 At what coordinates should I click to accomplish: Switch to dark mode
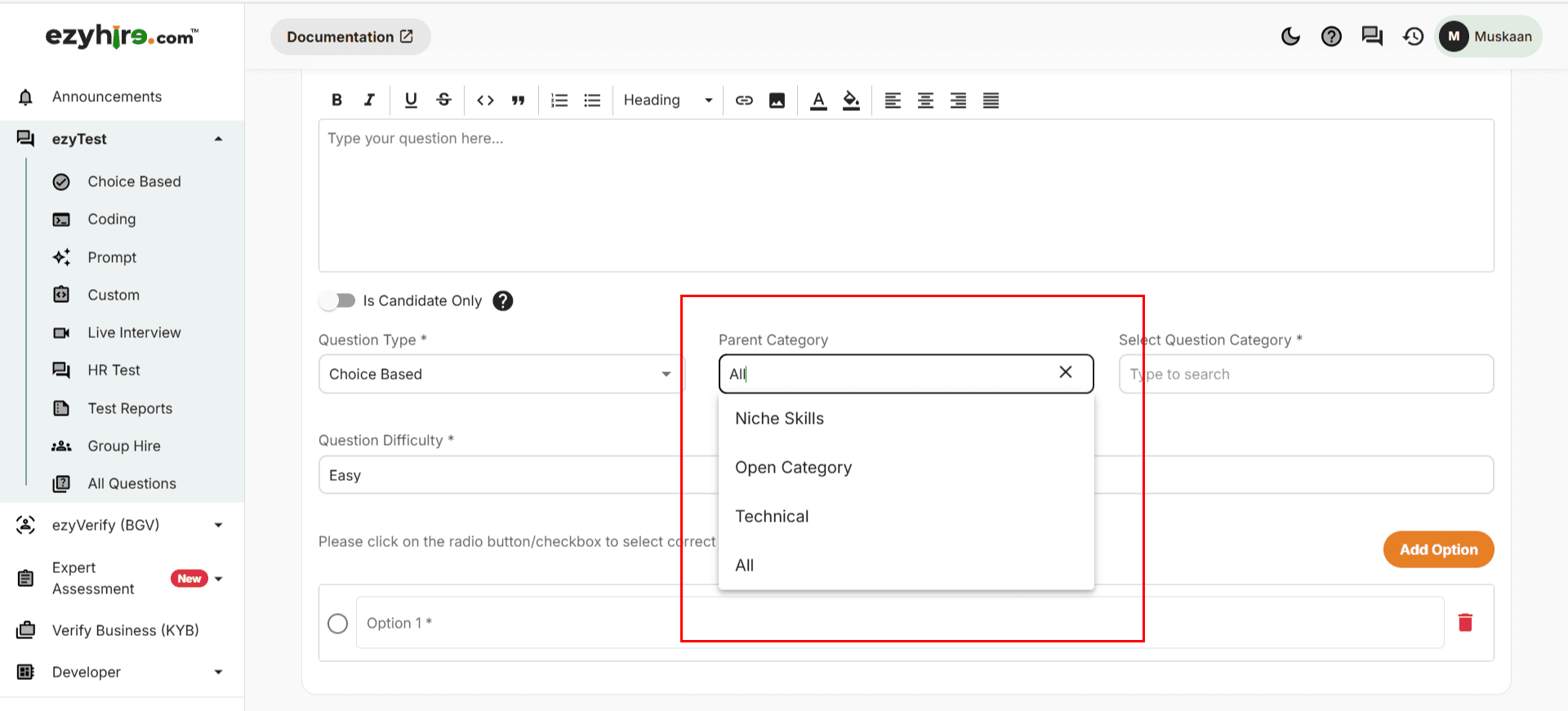point(1290,36)
